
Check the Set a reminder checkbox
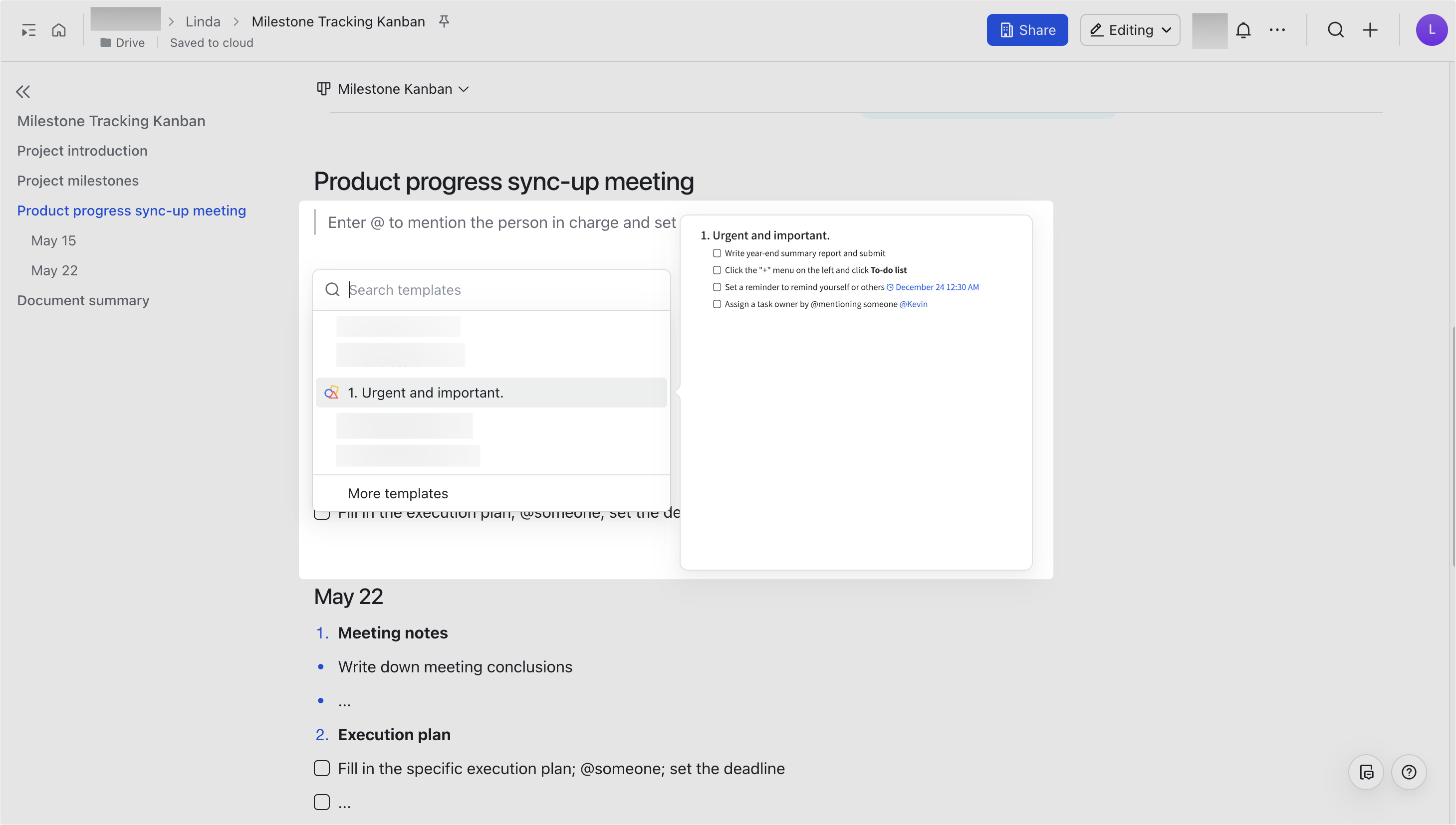coord(717,287)
